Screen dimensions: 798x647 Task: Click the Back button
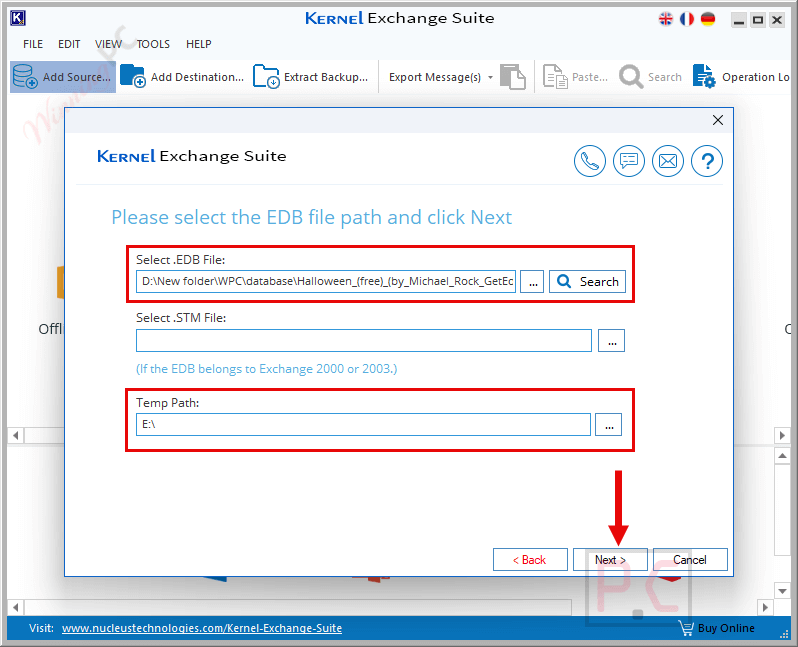coord(530,560)
